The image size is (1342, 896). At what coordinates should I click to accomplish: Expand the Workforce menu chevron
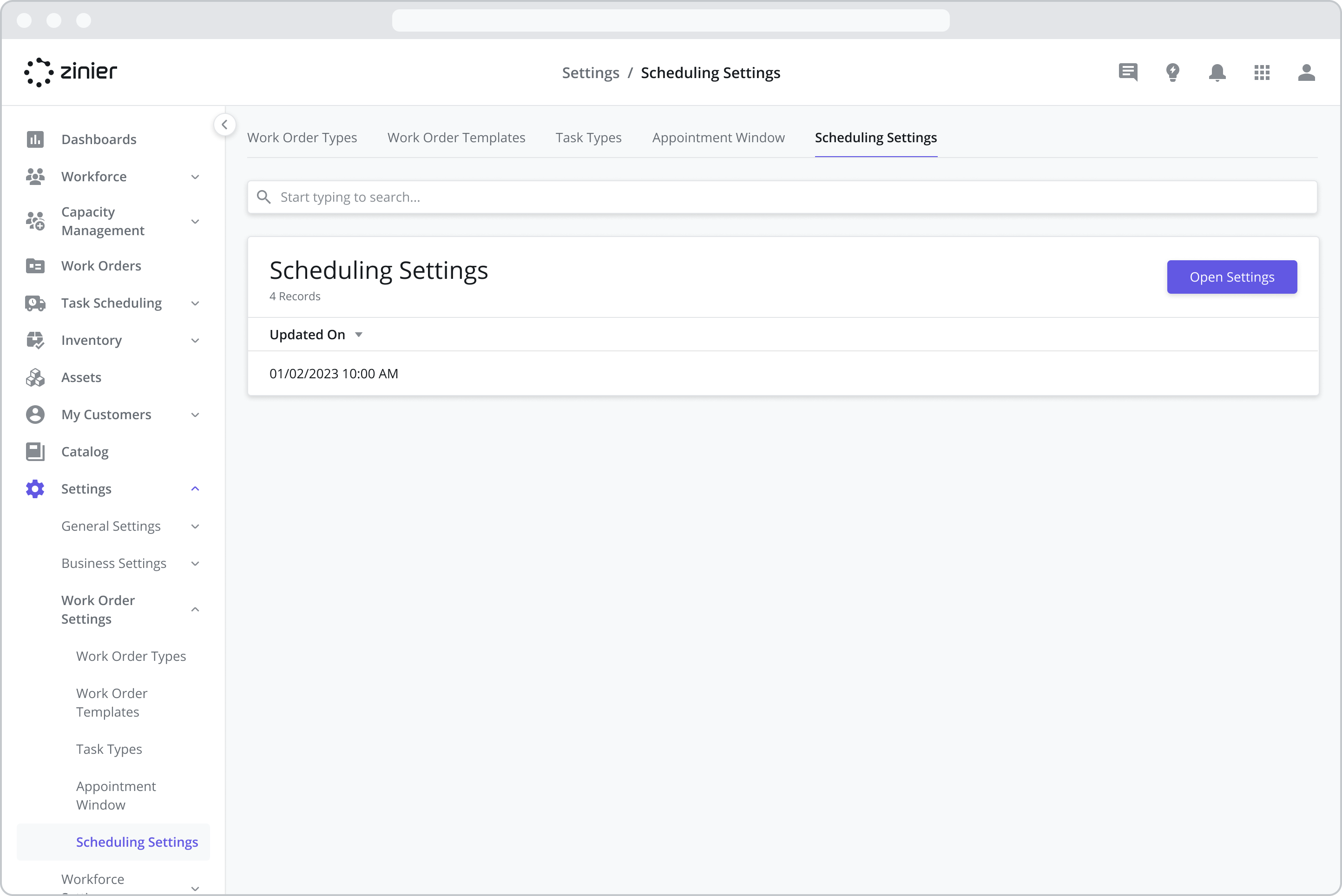(195, 177)
